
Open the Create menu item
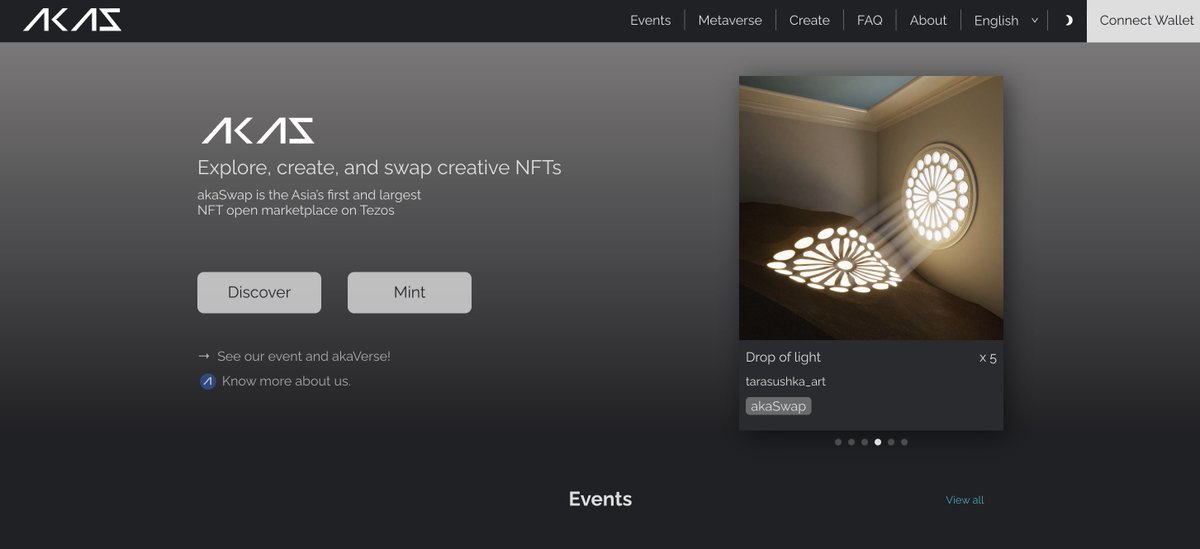tap(809, 20)
